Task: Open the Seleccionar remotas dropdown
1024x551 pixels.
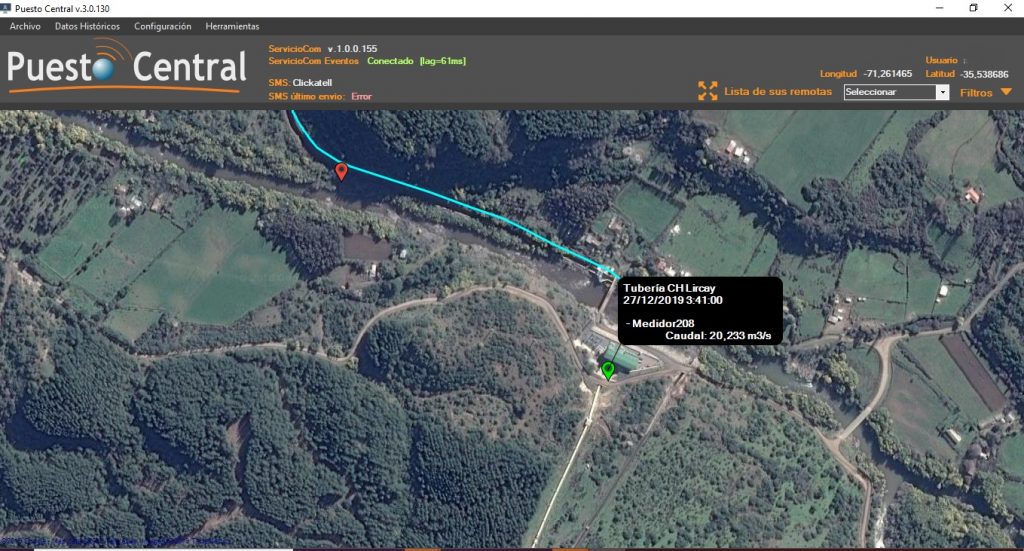Action: point(896,92)
